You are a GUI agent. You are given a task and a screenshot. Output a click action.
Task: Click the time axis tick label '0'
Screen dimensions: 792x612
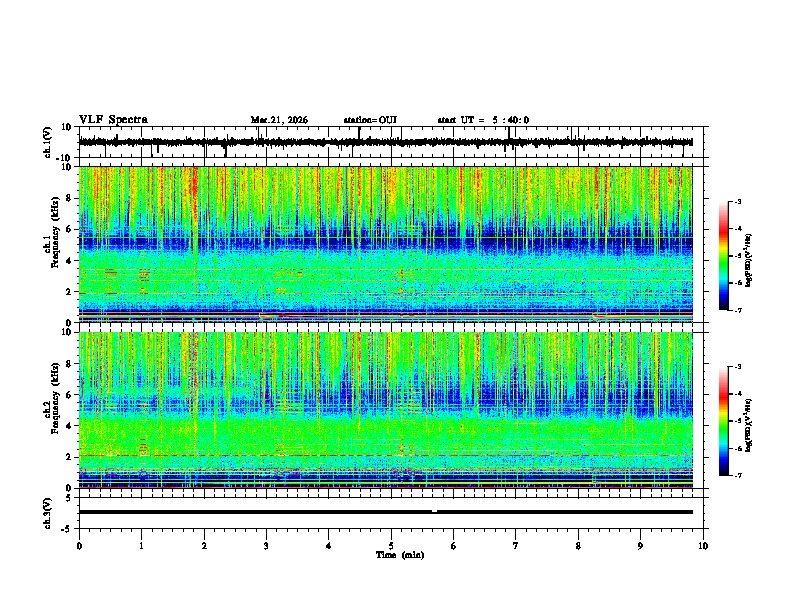(79, 546)
